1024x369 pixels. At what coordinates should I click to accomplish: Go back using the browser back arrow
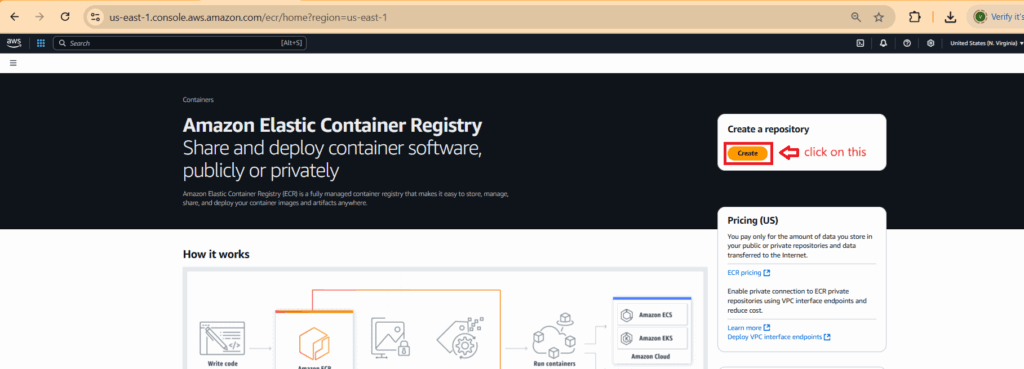[x=14, y=17]
